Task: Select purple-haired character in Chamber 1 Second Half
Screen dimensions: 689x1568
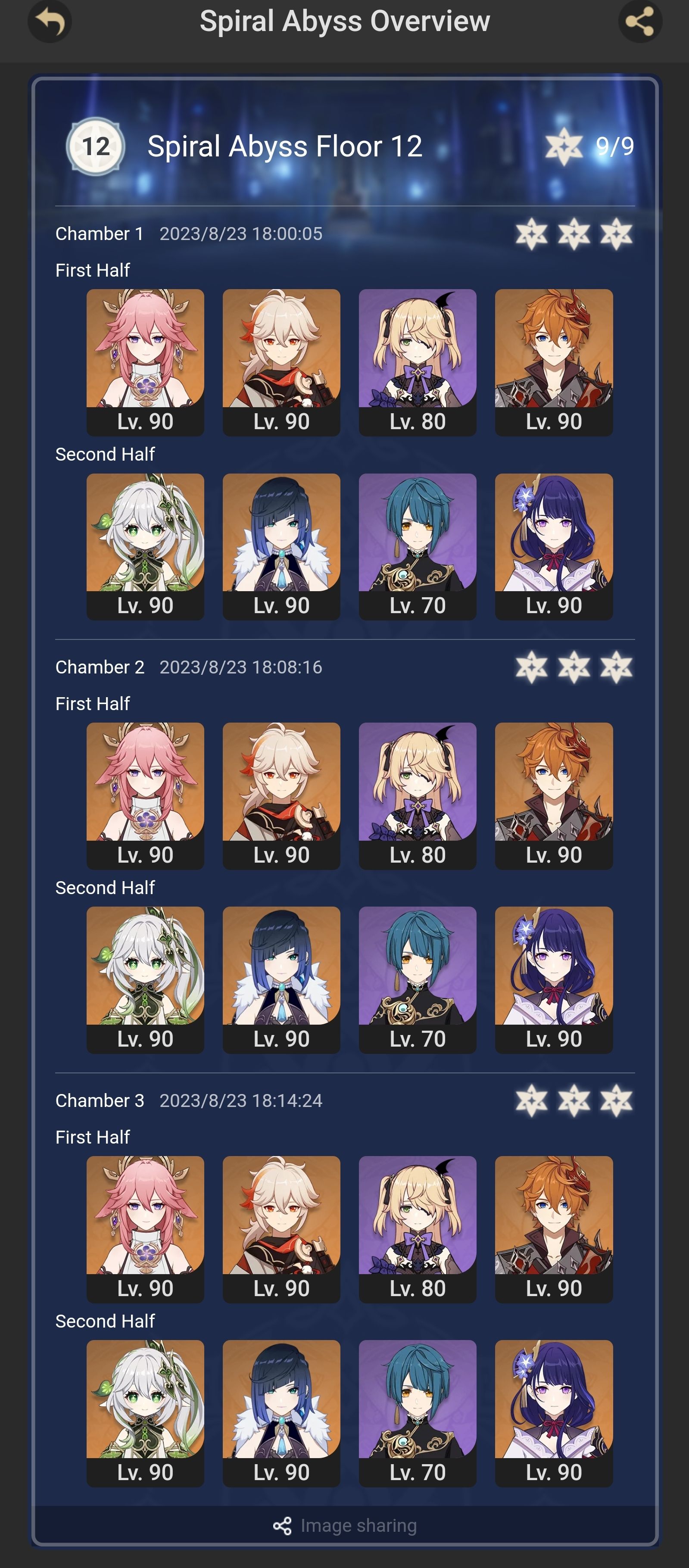Action: pyautogui.click(x=554, y=547)
